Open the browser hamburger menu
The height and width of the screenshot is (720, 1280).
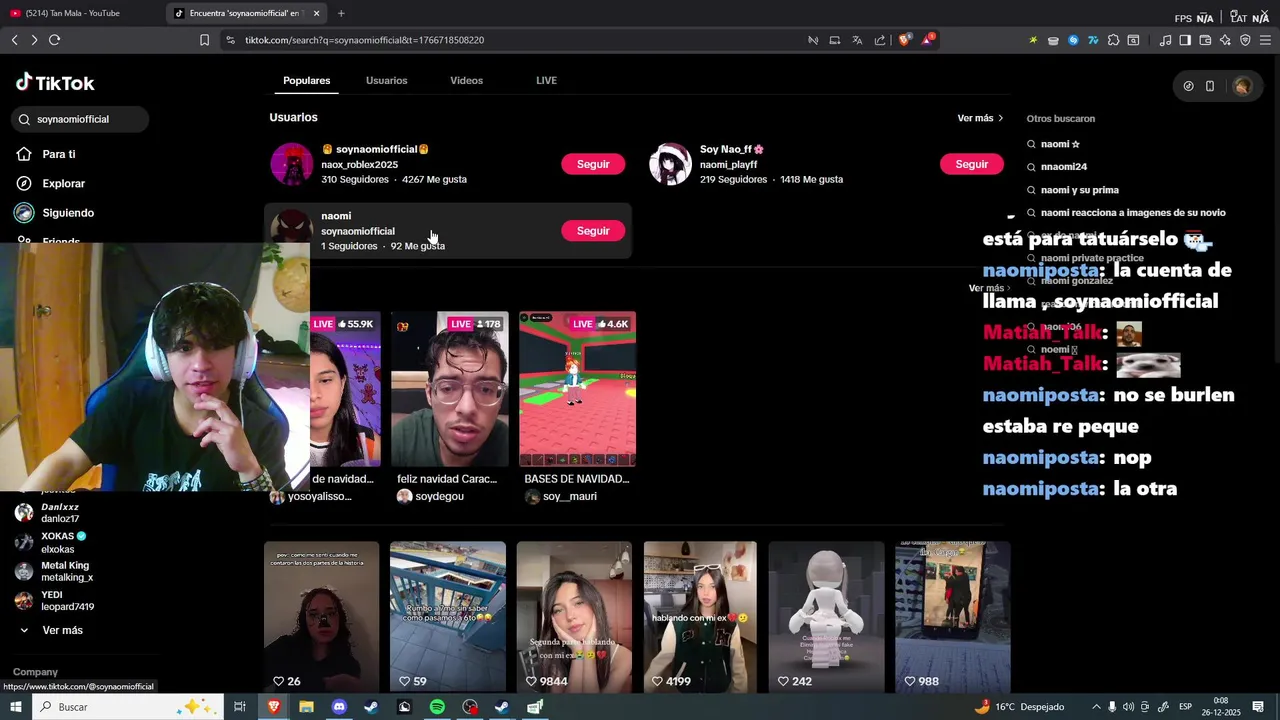point(1266,40)
